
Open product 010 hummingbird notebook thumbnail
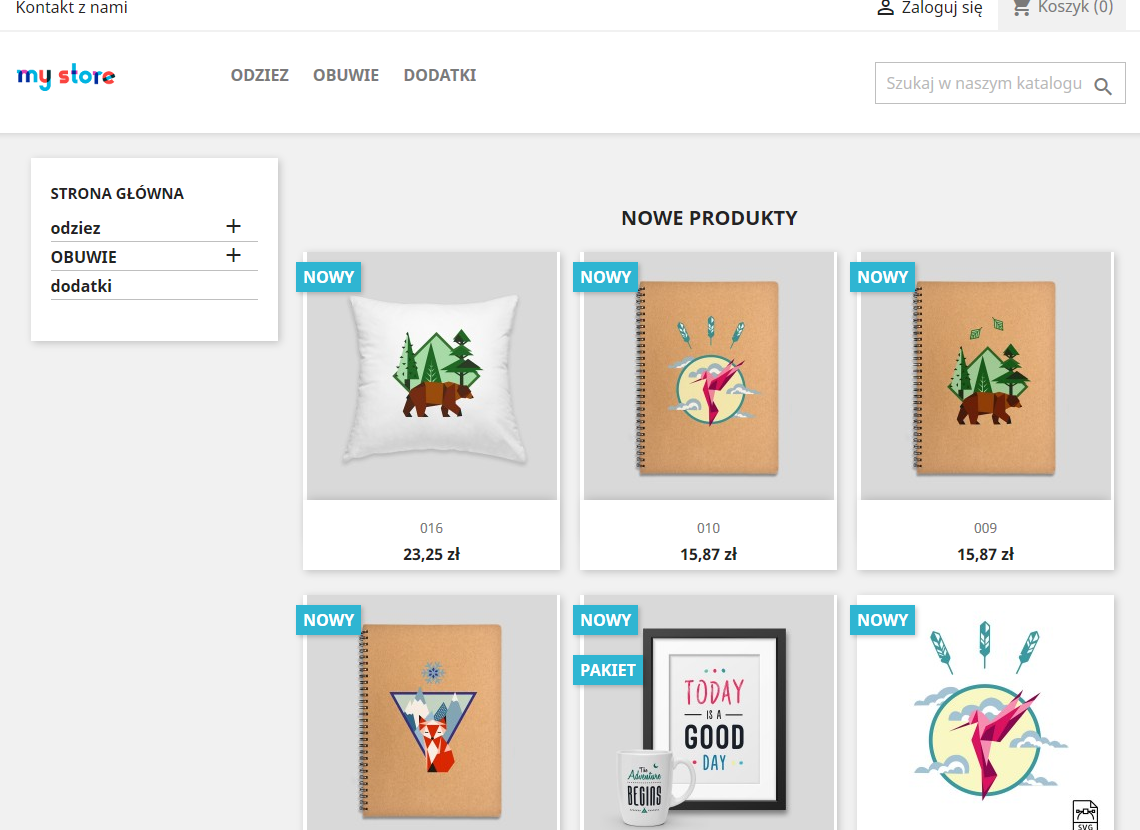coord(709,376)
